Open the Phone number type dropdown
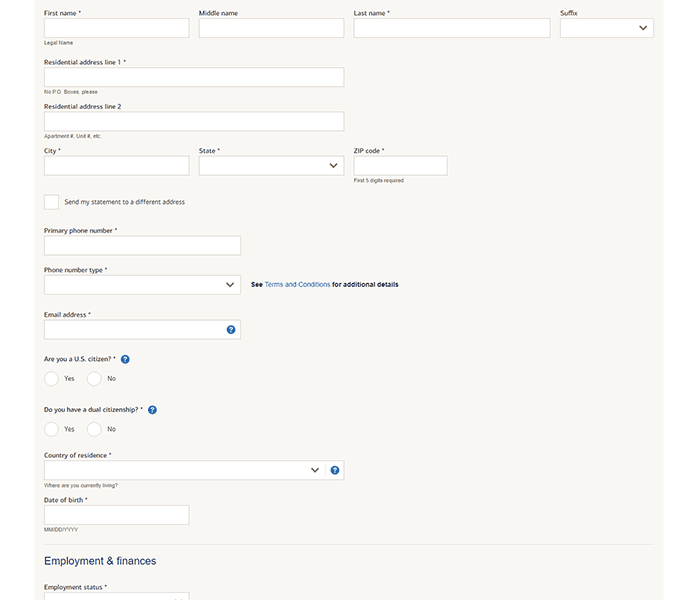 click(x=142, y=285)
